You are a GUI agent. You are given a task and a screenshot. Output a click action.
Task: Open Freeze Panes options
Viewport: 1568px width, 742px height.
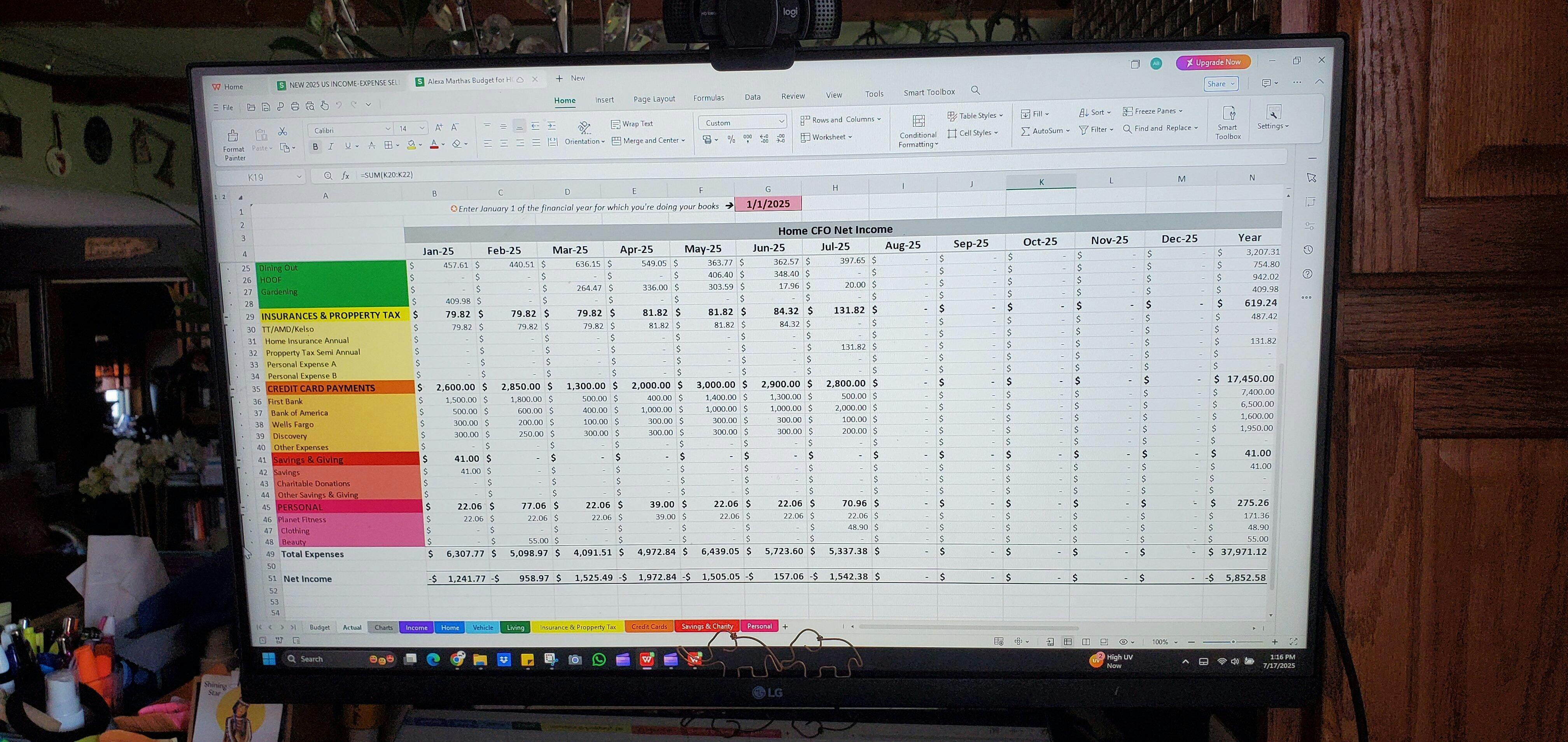tap(1153, 111)
